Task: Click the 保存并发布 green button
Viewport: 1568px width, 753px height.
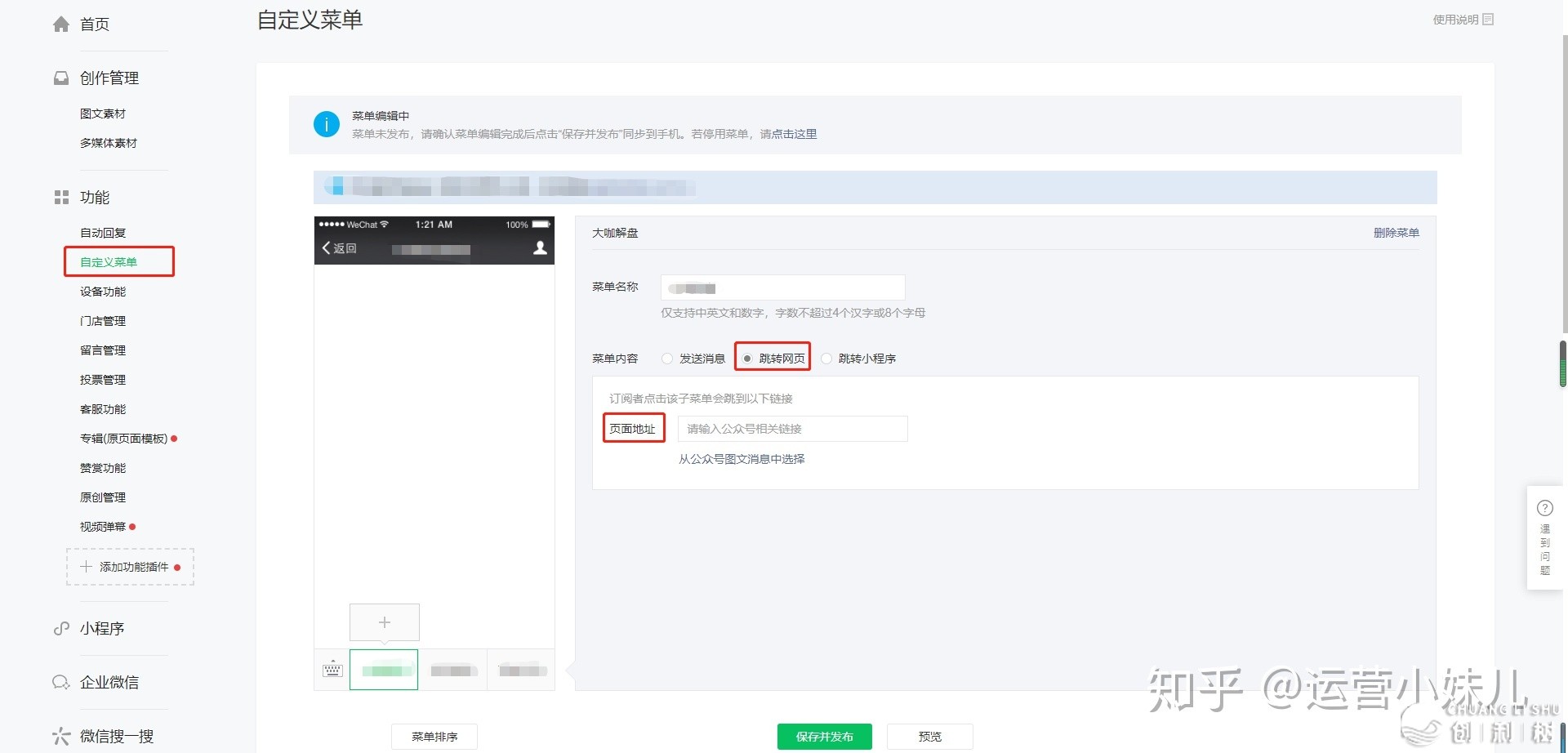Action: (824, 737)
